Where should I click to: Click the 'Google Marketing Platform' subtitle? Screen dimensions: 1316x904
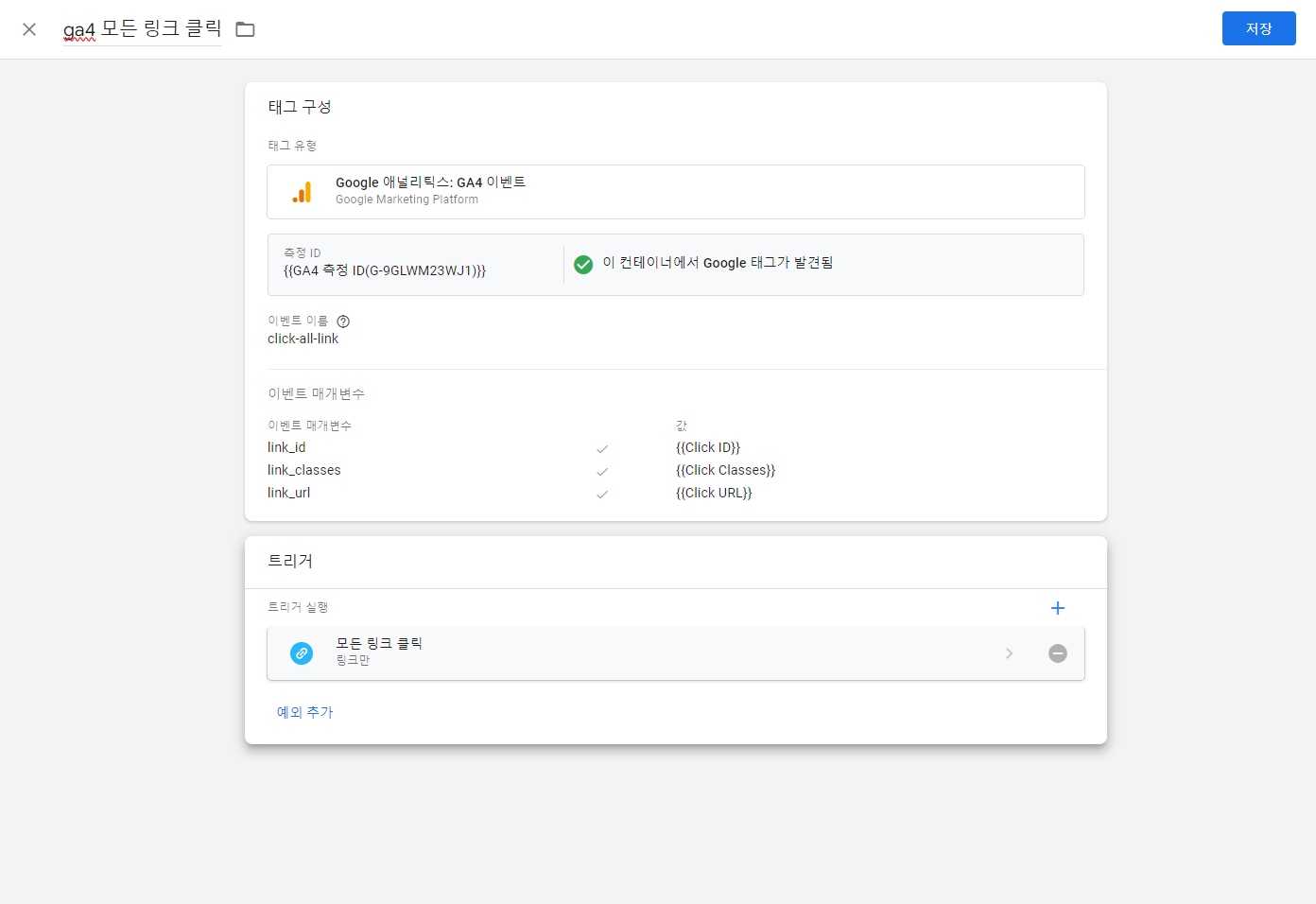pyautogui.click(x=407, y=200)
